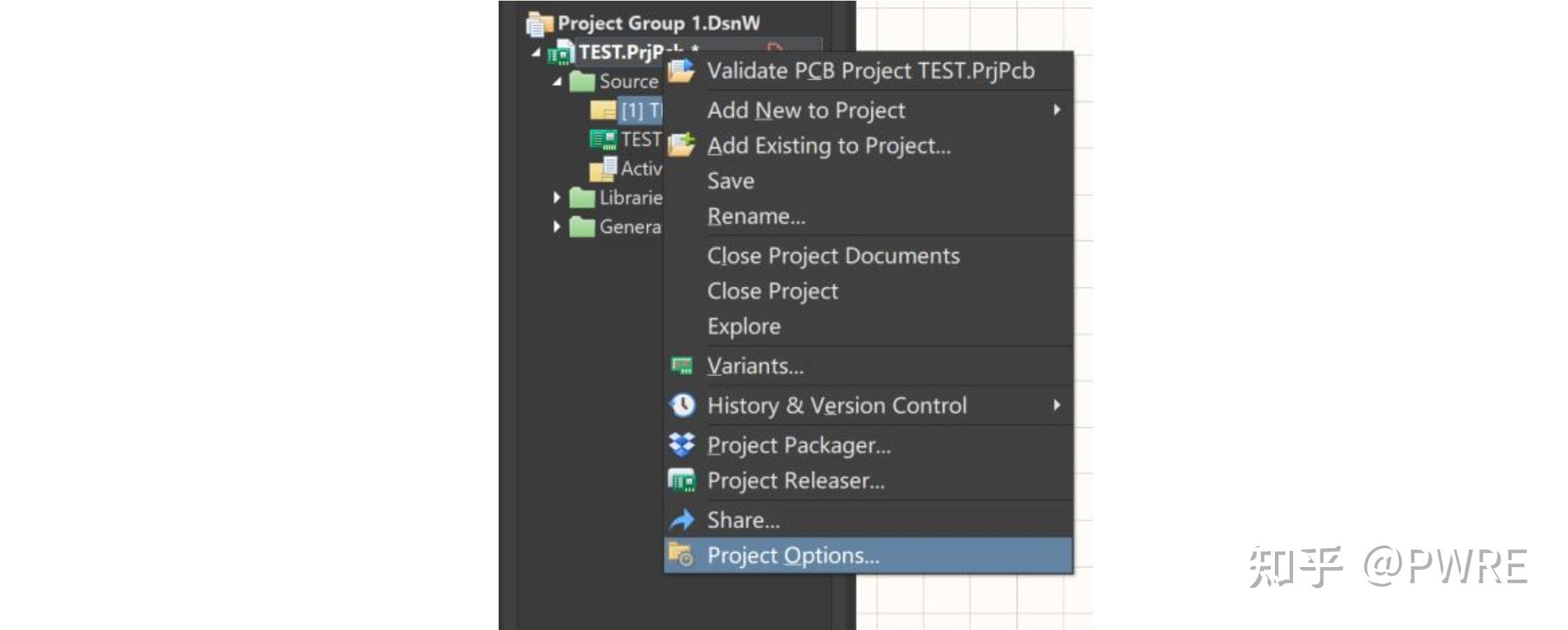The image size is (1568, 630).
Task: Expand the History & Version Control submenu arrow
Action: 1057,406
